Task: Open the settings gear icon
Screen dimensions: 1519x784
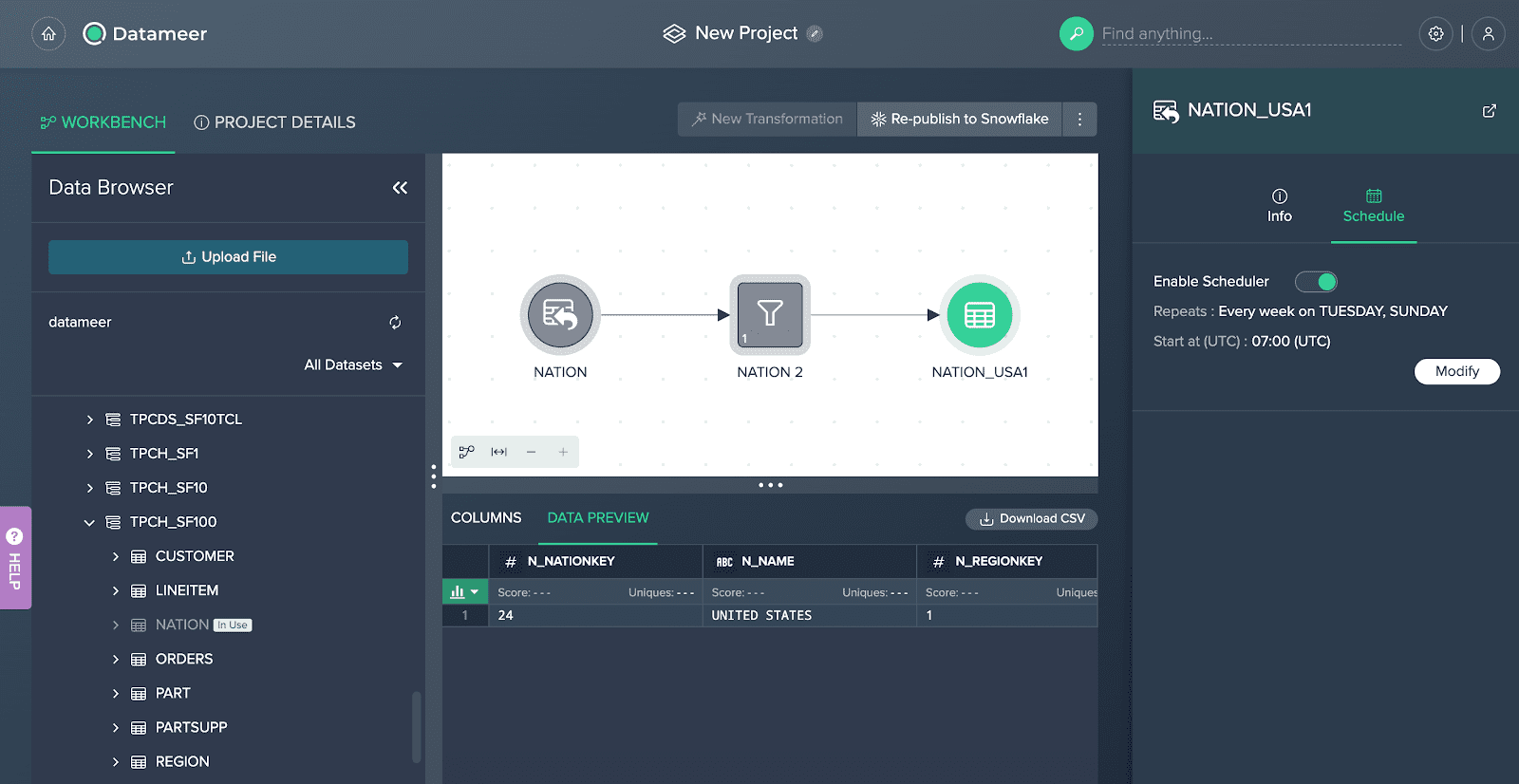Action: (x=1435, y=34)
